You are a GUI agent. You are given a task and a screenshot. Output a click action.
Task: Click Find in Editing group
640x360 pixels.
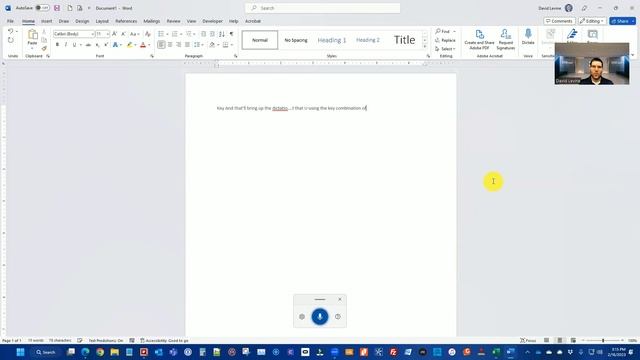coord(443,31)
